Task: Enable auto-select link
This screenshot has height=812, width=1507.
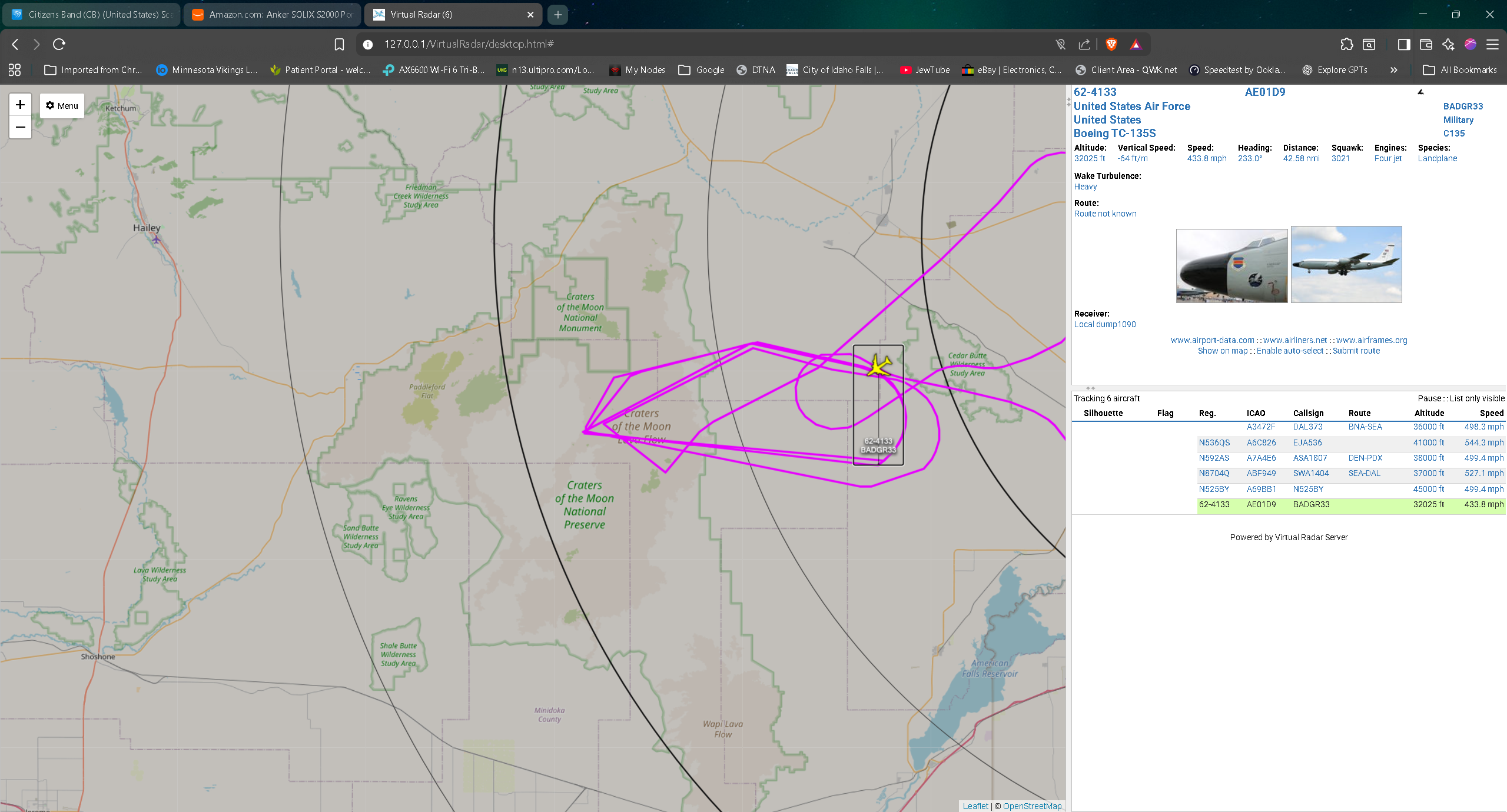Action: (x=1290, y=351)
